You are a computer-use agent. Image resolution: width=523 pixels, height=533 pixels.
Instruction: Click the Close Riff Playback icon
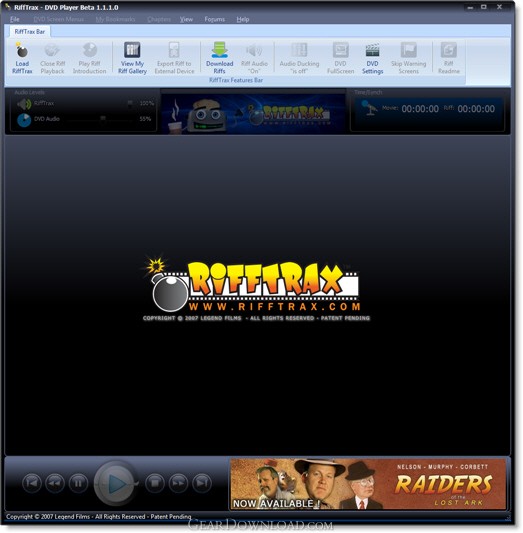52,50
